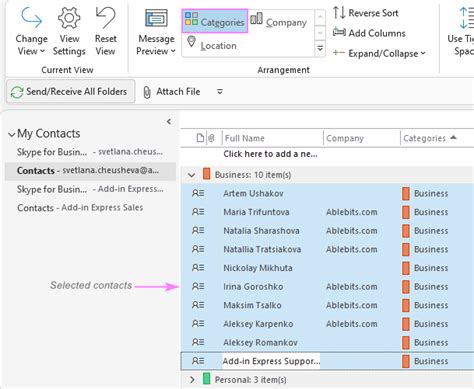Click the 'Click here to add a new' field
The width and height of the screenshot is (474, 389).
(270, 154)
